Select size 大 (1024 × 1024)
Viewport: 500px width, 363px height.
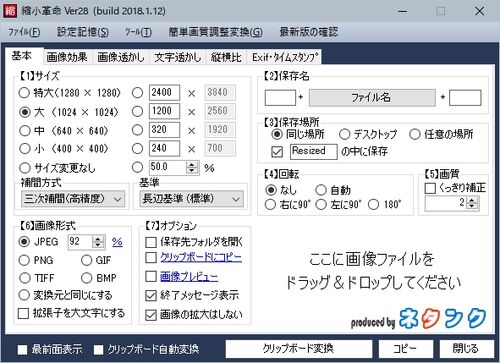pyautogui.click(x=24, y=112)
